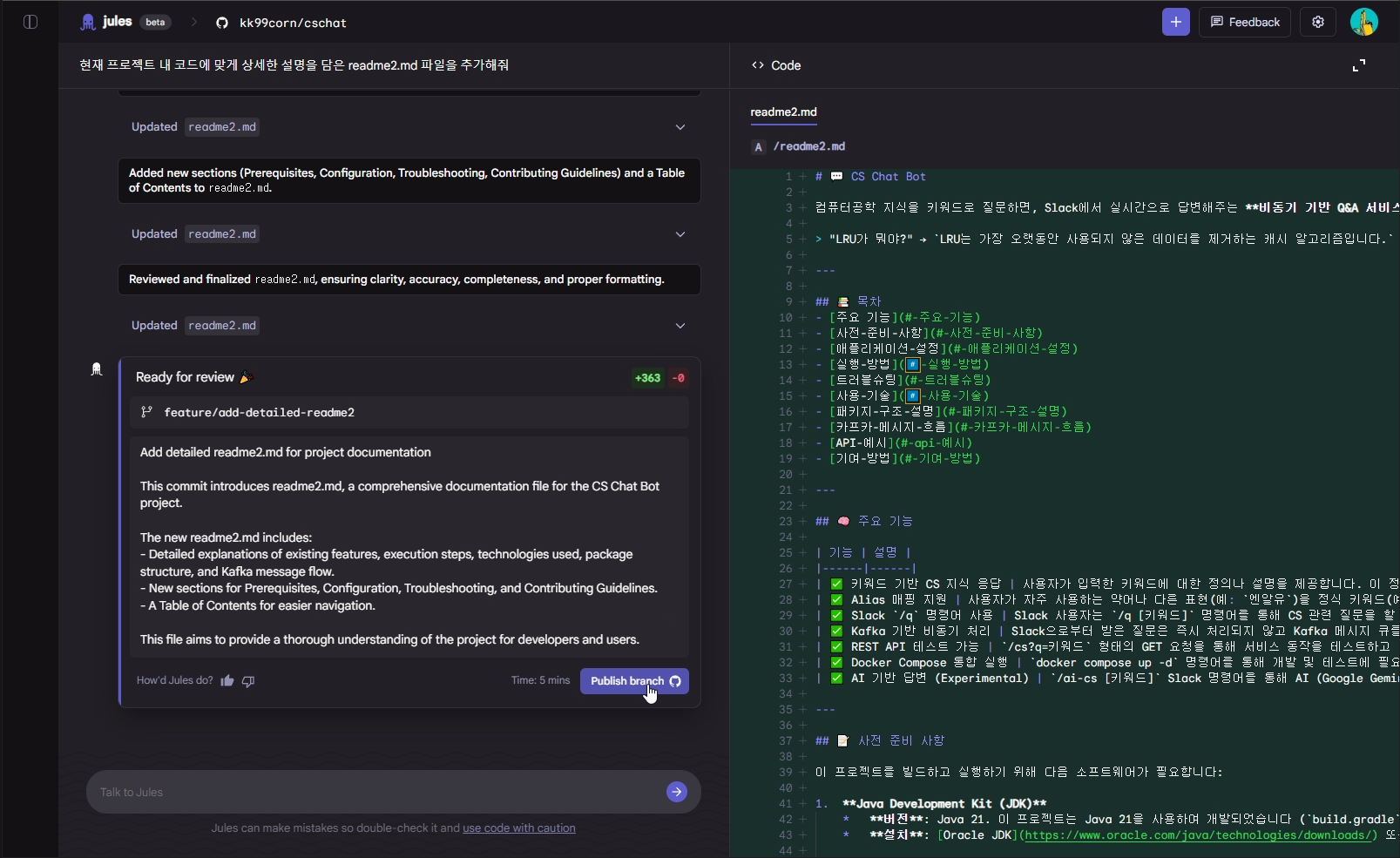
Task: Open Feedback dialog
Action: pos(1245,22)
